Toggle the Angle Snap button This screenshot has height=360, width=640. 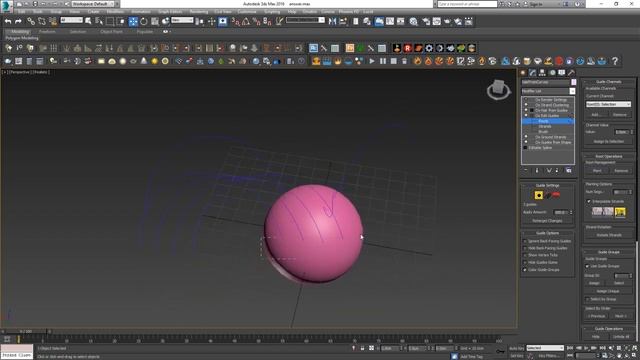tap(246, 21)
